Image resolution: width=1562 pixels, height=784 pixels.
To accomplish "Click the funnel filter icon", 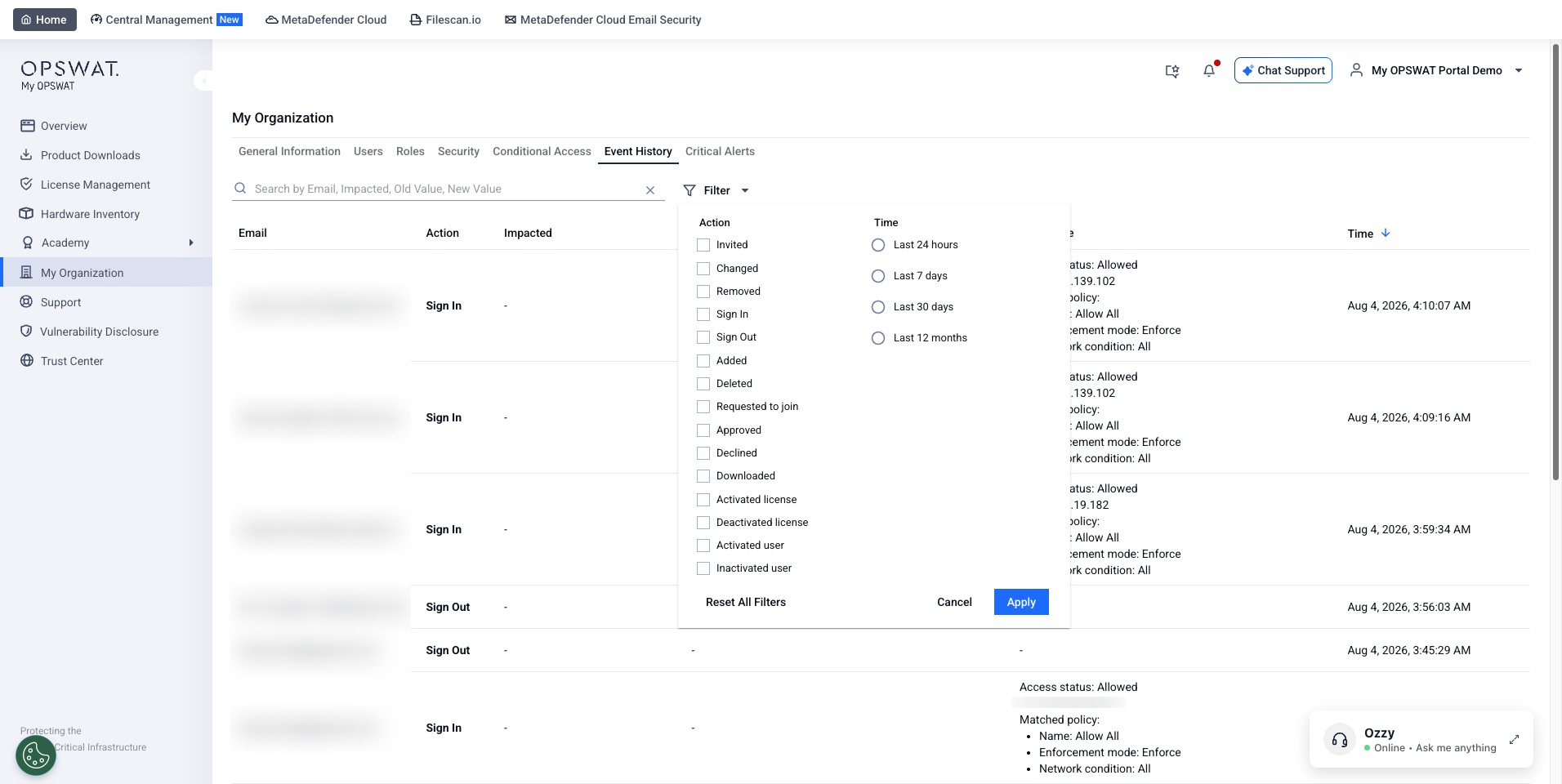I will [690, 190].
